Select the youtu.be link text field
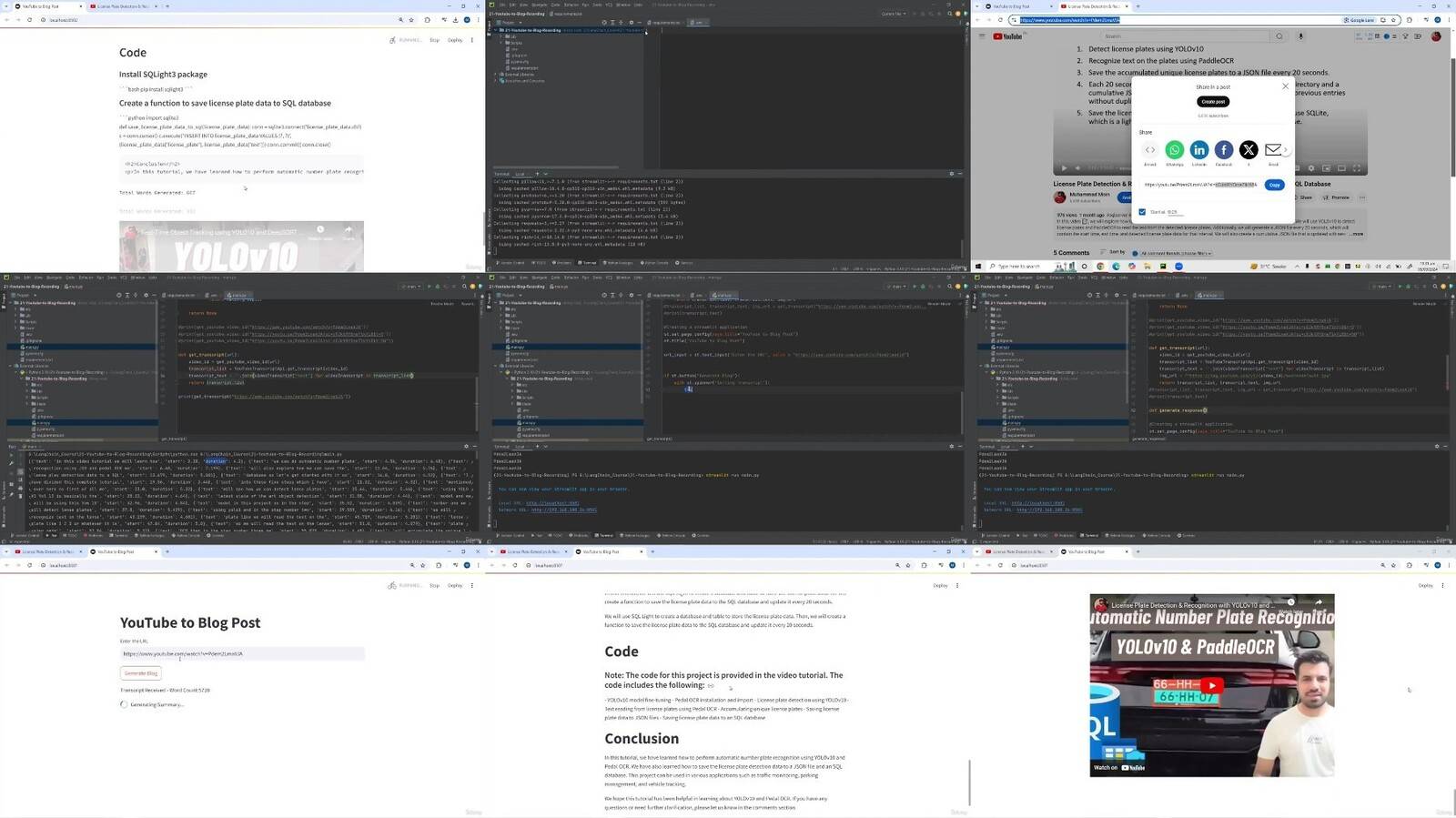This screenshot has width=1456, height=818. point(1201,185)
